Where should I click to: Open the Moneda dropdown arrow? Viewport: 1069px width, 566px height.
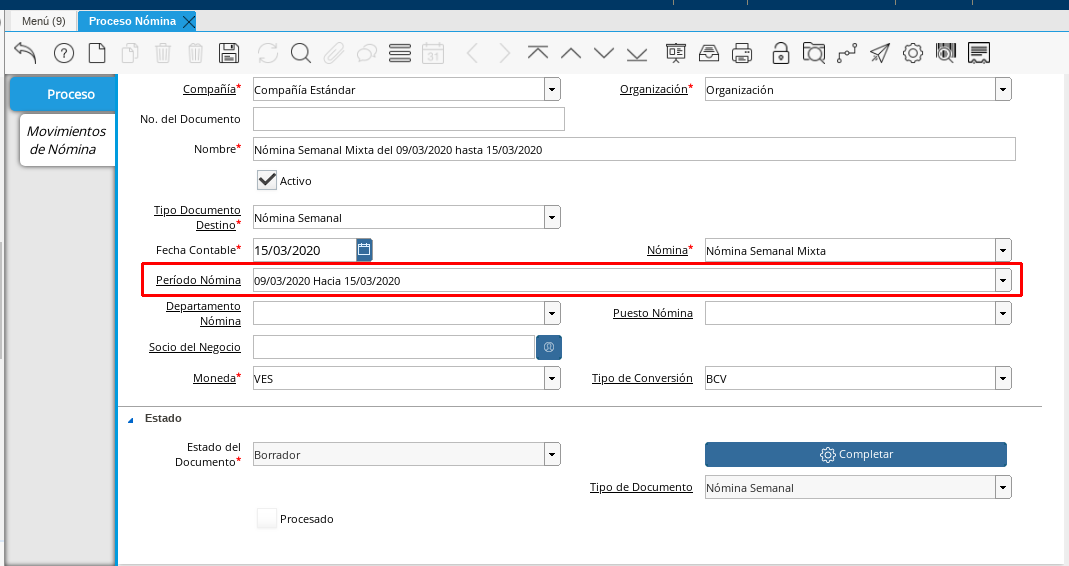pos(552,379)
